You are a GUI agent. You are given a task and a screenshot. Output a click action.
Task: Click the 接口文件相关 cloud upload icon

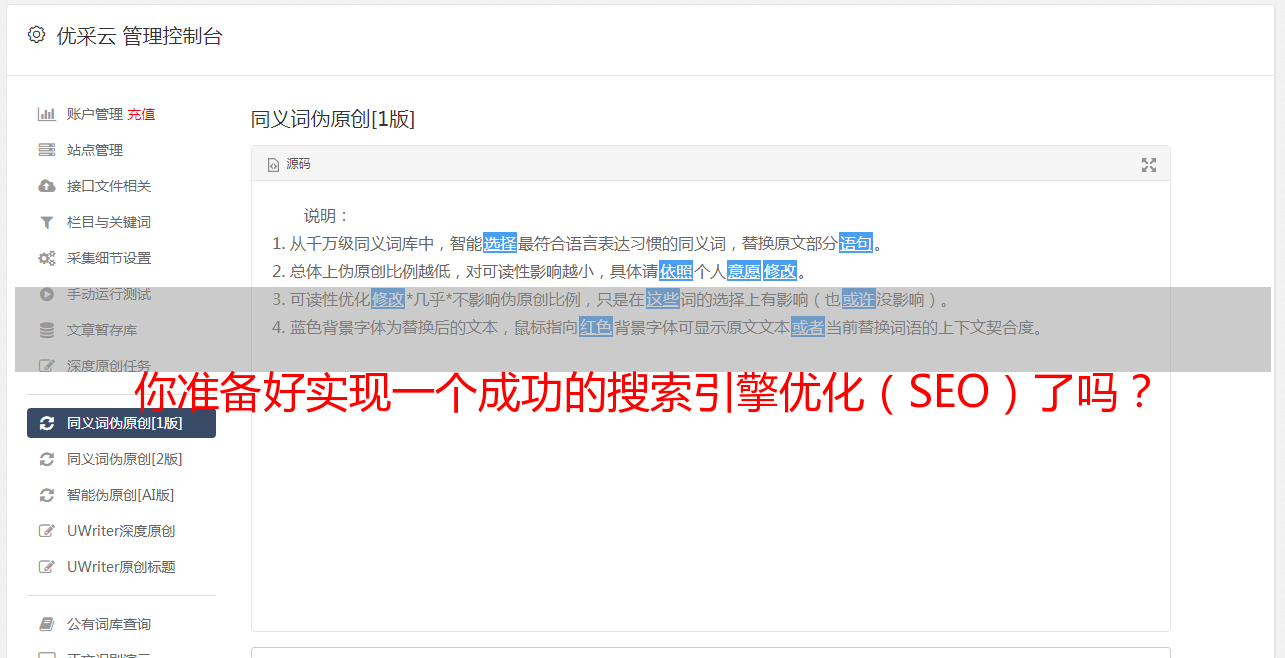click(46, 186)
